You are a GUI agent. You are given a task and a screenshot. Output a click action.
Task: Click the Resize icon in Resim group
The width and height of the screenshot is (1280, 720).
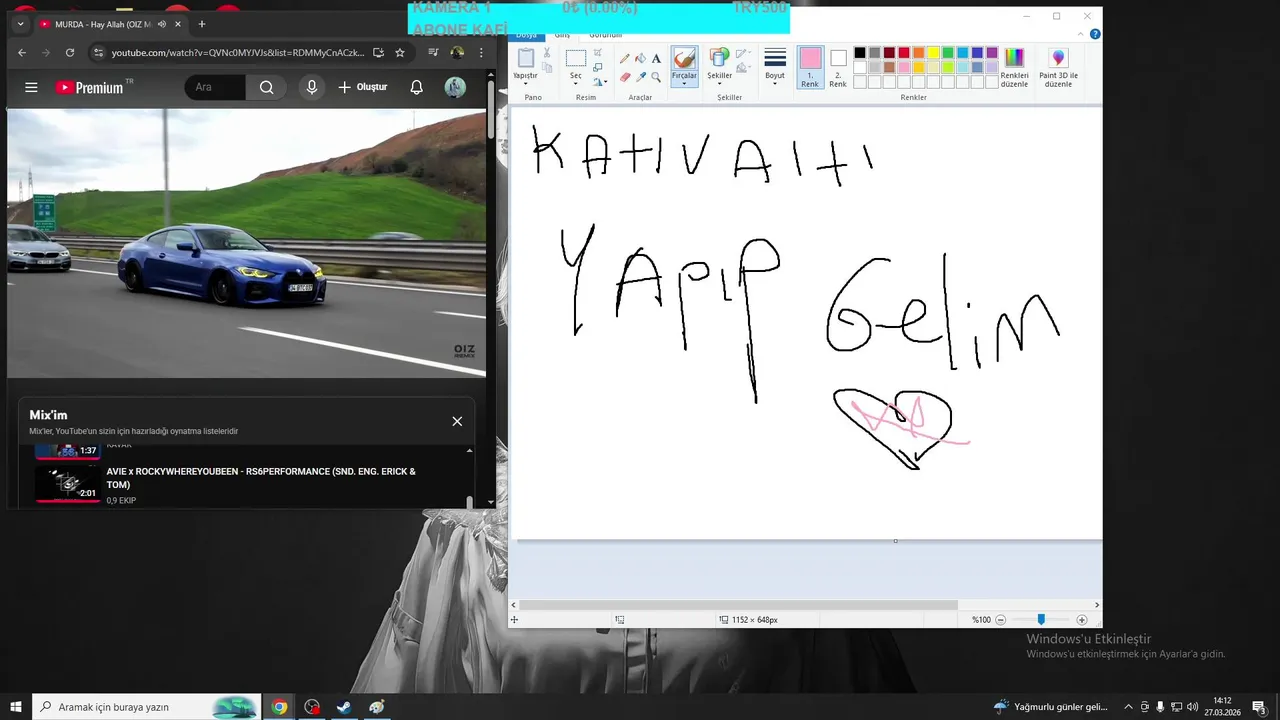tap(598, 68)
